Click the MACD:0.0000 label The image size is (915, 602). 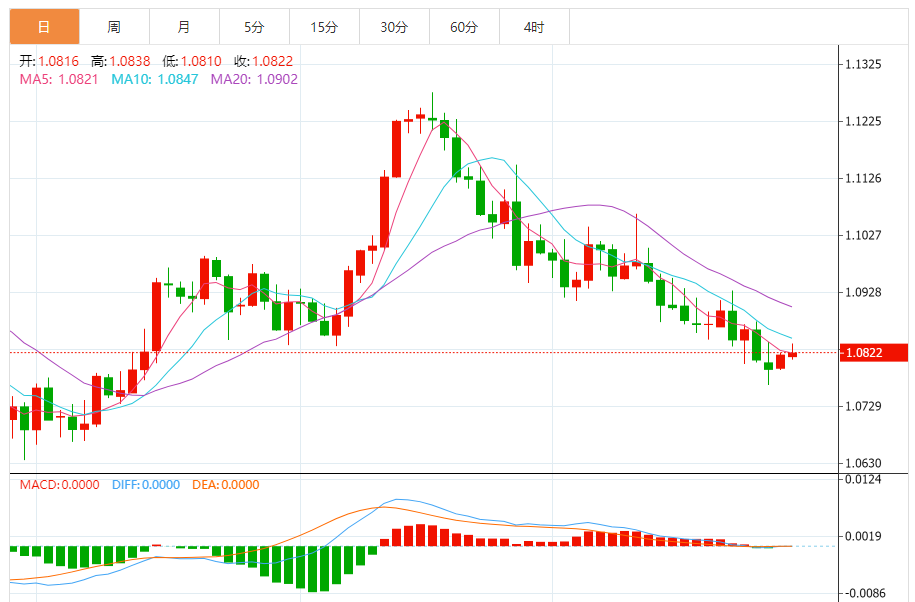tap(60, 485)
